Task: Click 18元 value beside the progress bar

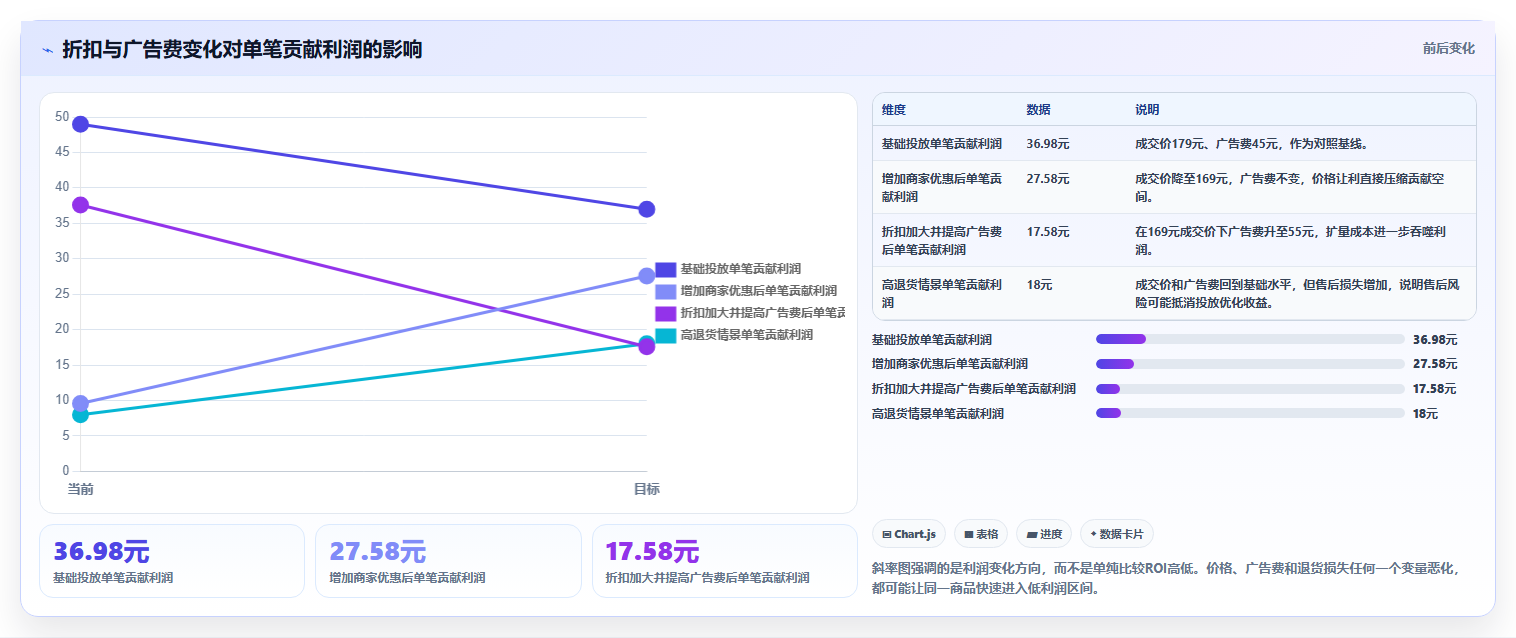Action: coord(1425,414)
